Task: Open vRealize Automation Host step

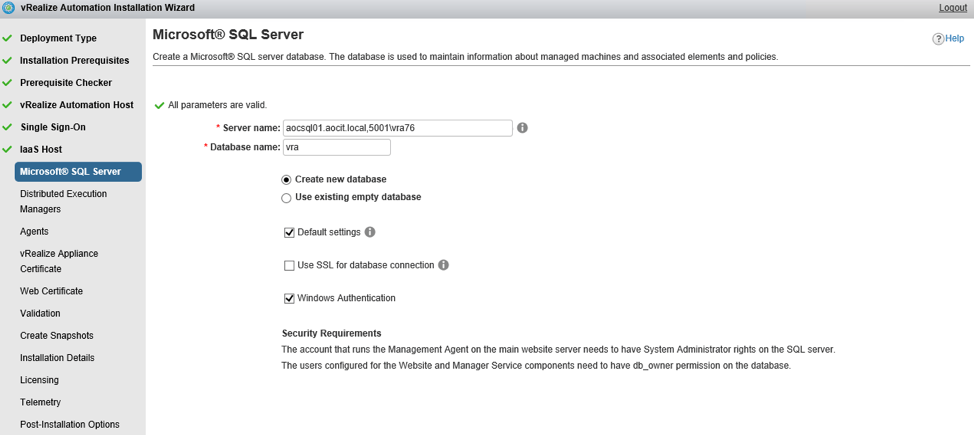Action: (76, 105)
